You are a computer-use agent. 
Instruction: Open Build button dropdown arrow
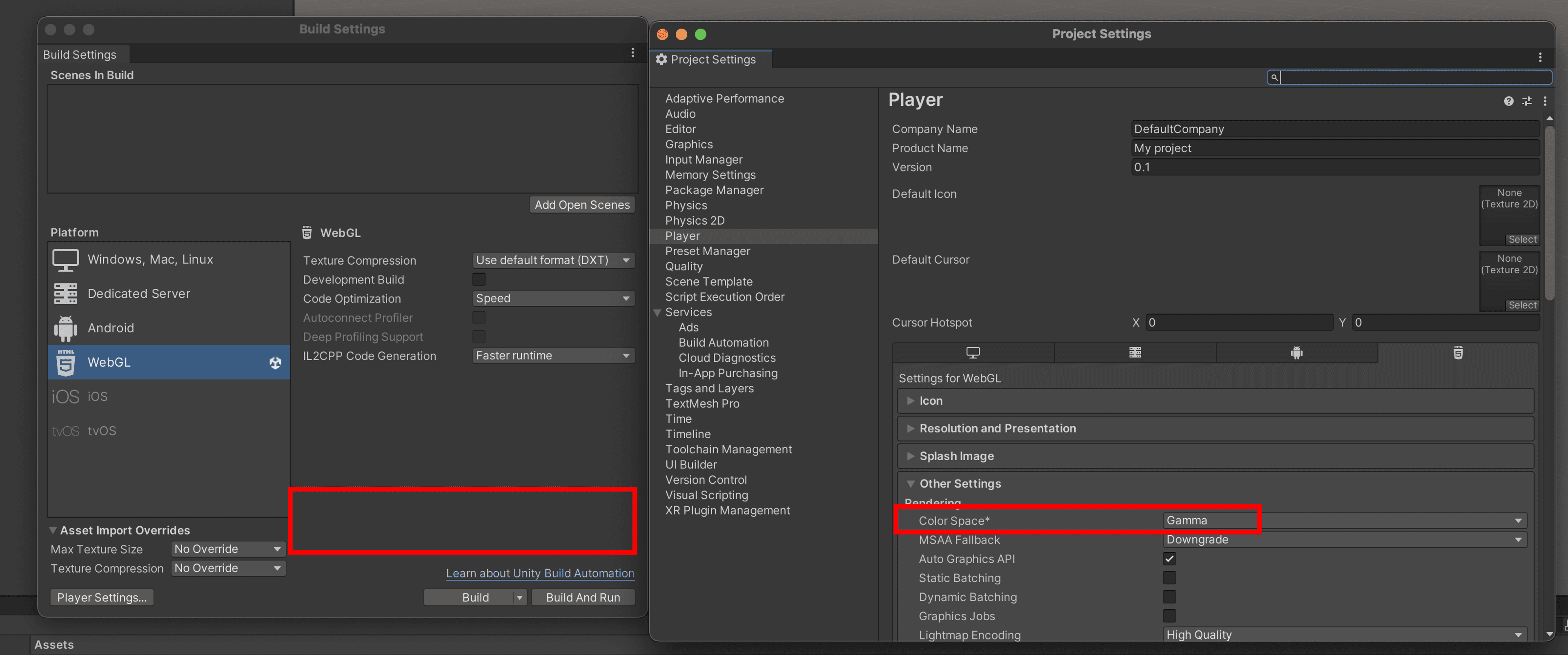click(x=519, y=598)
